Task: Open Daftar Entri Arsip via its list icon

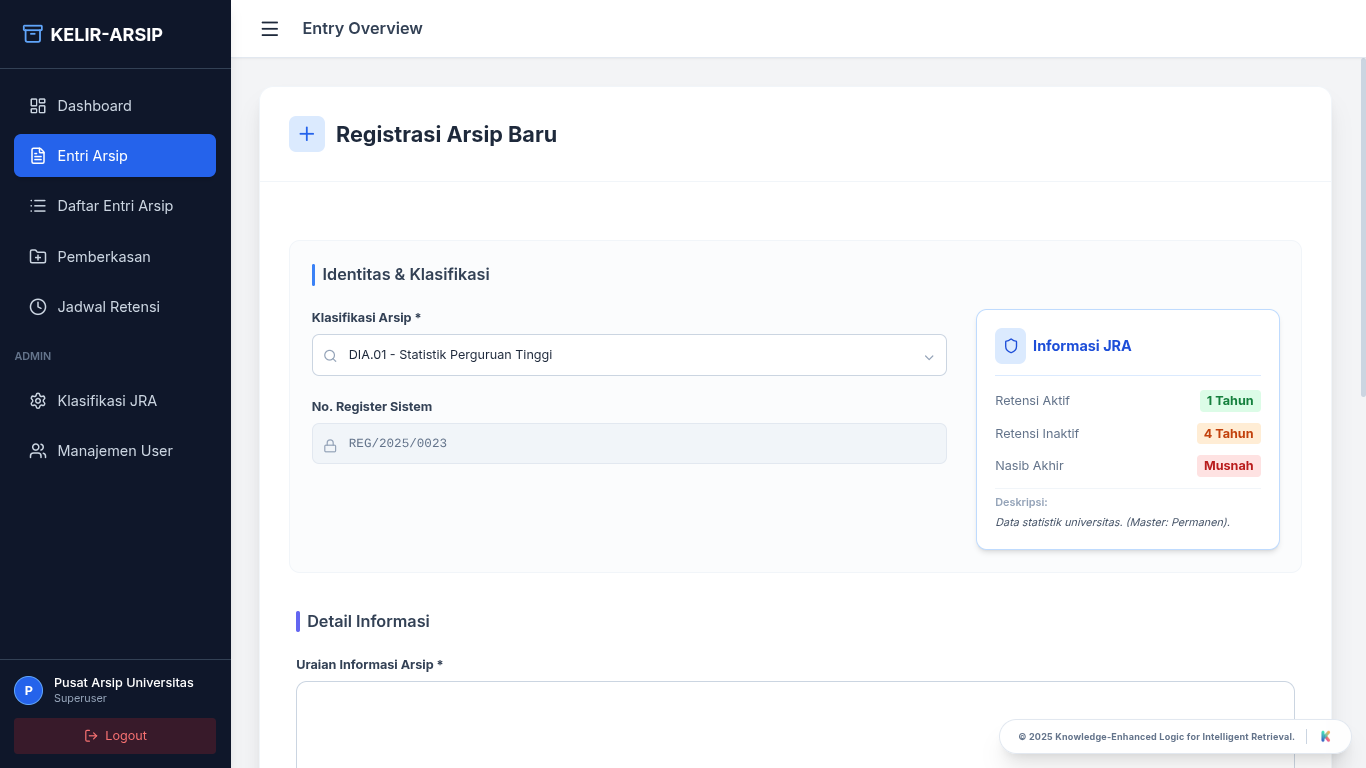Action: (x=37, y=205)
